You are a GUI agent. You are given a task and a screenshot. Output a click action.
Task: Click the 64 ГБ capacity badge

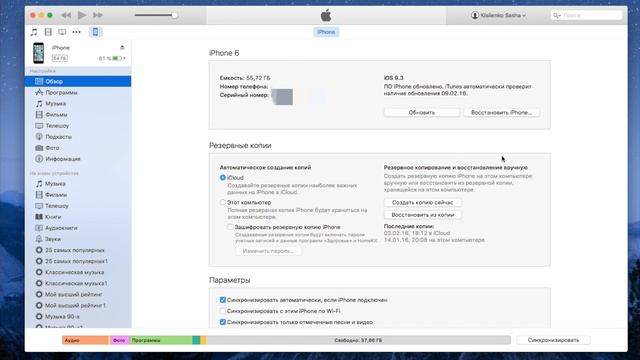[60, 58]
